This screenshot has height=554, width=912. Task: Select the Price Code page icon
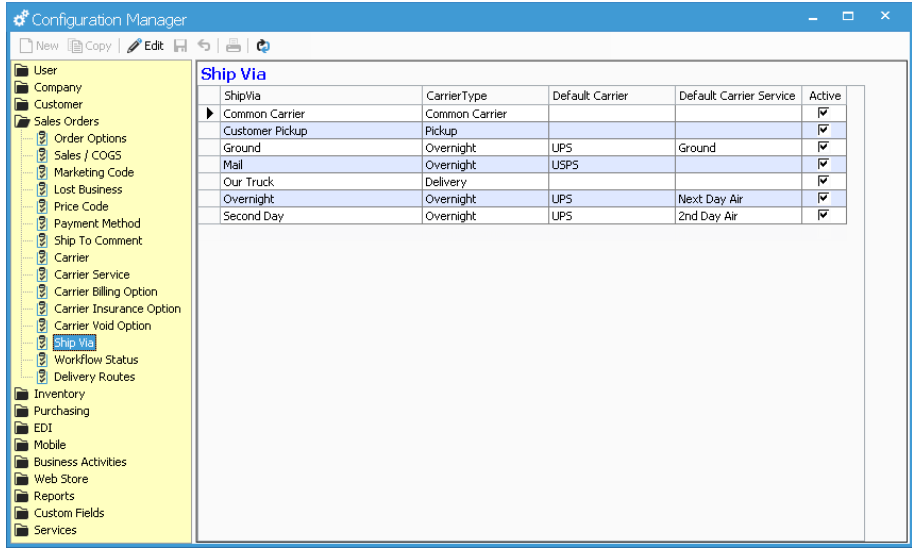coord(42,206)
